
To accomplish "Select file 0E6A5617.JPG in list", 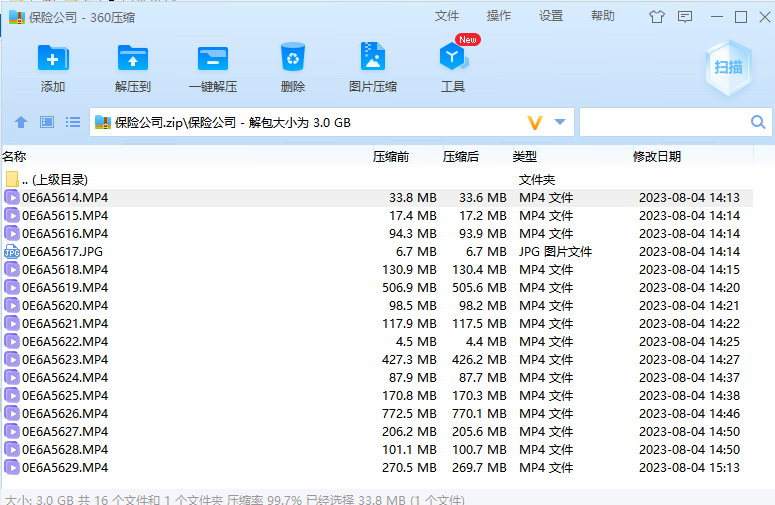I will [62, 251].
